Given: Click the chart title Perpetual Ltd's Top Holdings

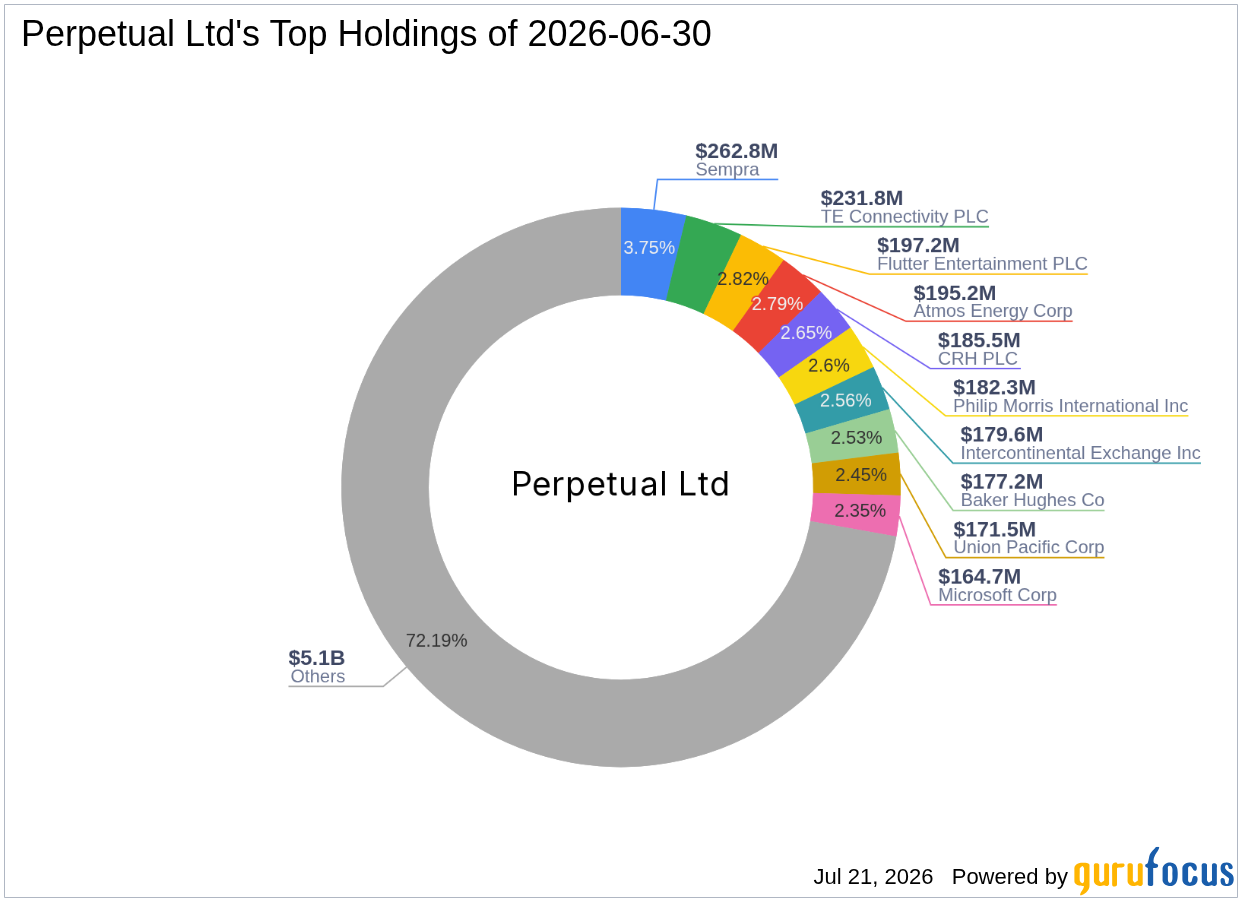Looking at the screenshot, I should click(366, 34).
